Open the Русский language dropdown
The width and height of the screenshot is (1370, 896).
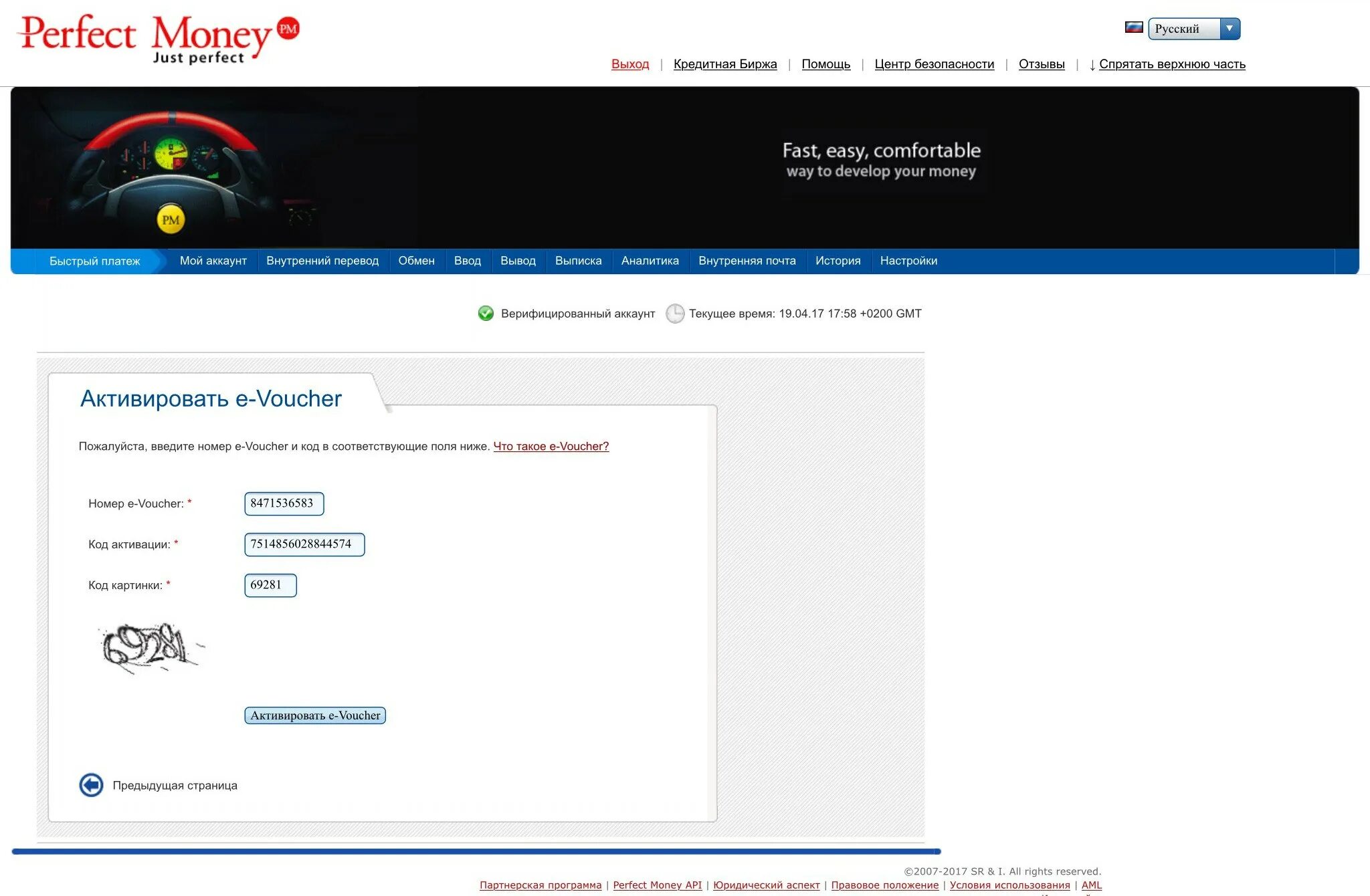tap(1193, 29)
